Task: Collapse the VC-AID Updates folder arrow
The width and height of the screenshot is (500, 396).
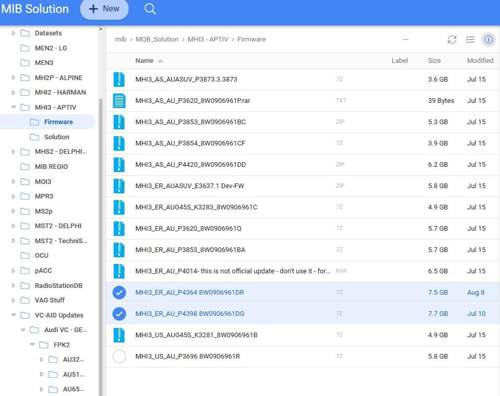Action: tap(14, 315)
